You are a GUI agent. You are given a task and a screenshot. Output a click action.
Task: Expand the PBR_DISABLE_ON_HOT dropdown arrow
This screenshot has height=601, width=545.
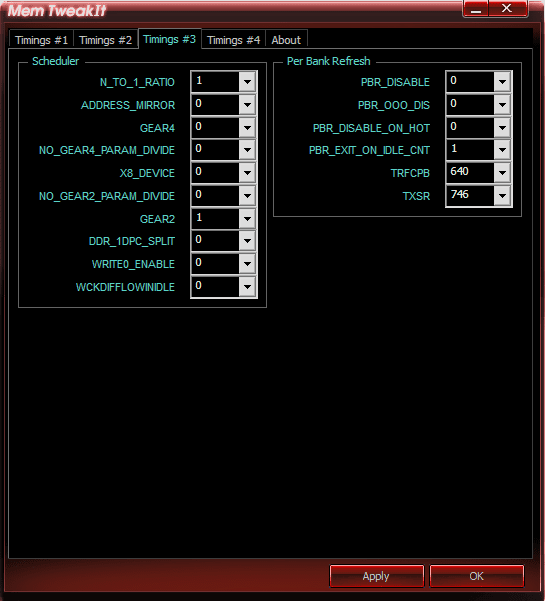coord(502,128)
